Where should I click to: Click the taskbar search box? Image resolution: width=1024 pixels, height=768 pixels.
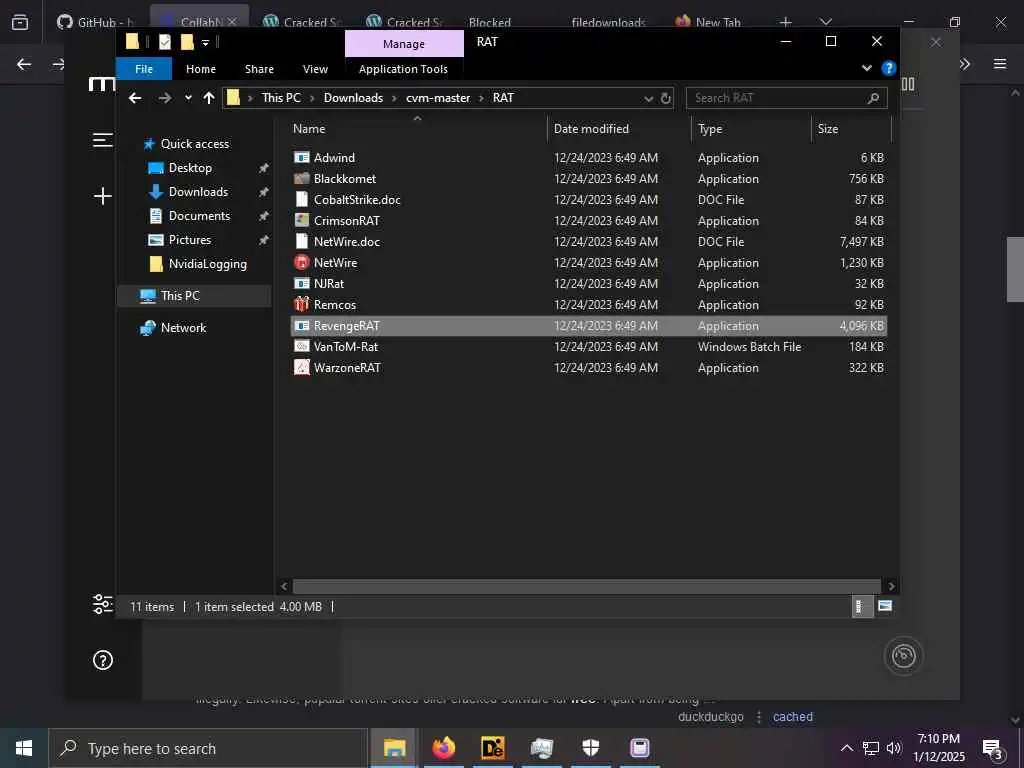pos(208,748)
